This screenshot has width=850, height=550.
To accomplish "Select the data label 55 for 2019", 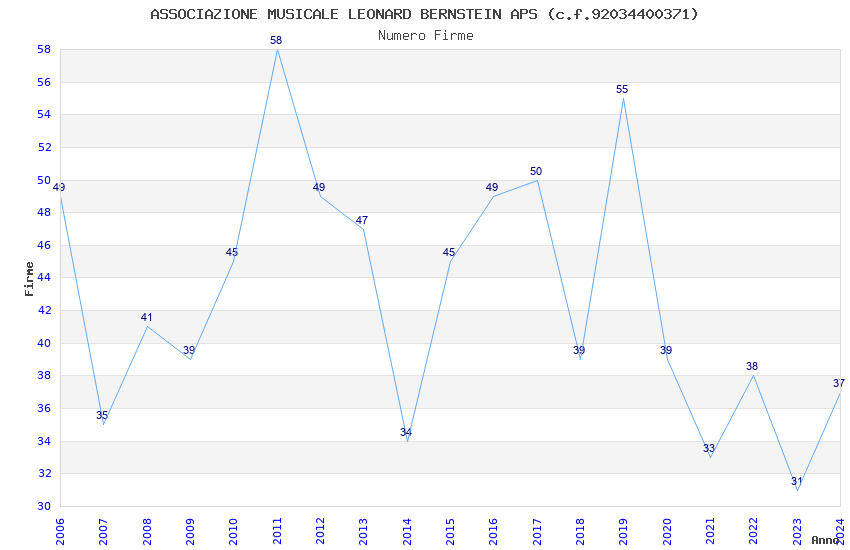I will pyautogui.click(x=622, y=89).
